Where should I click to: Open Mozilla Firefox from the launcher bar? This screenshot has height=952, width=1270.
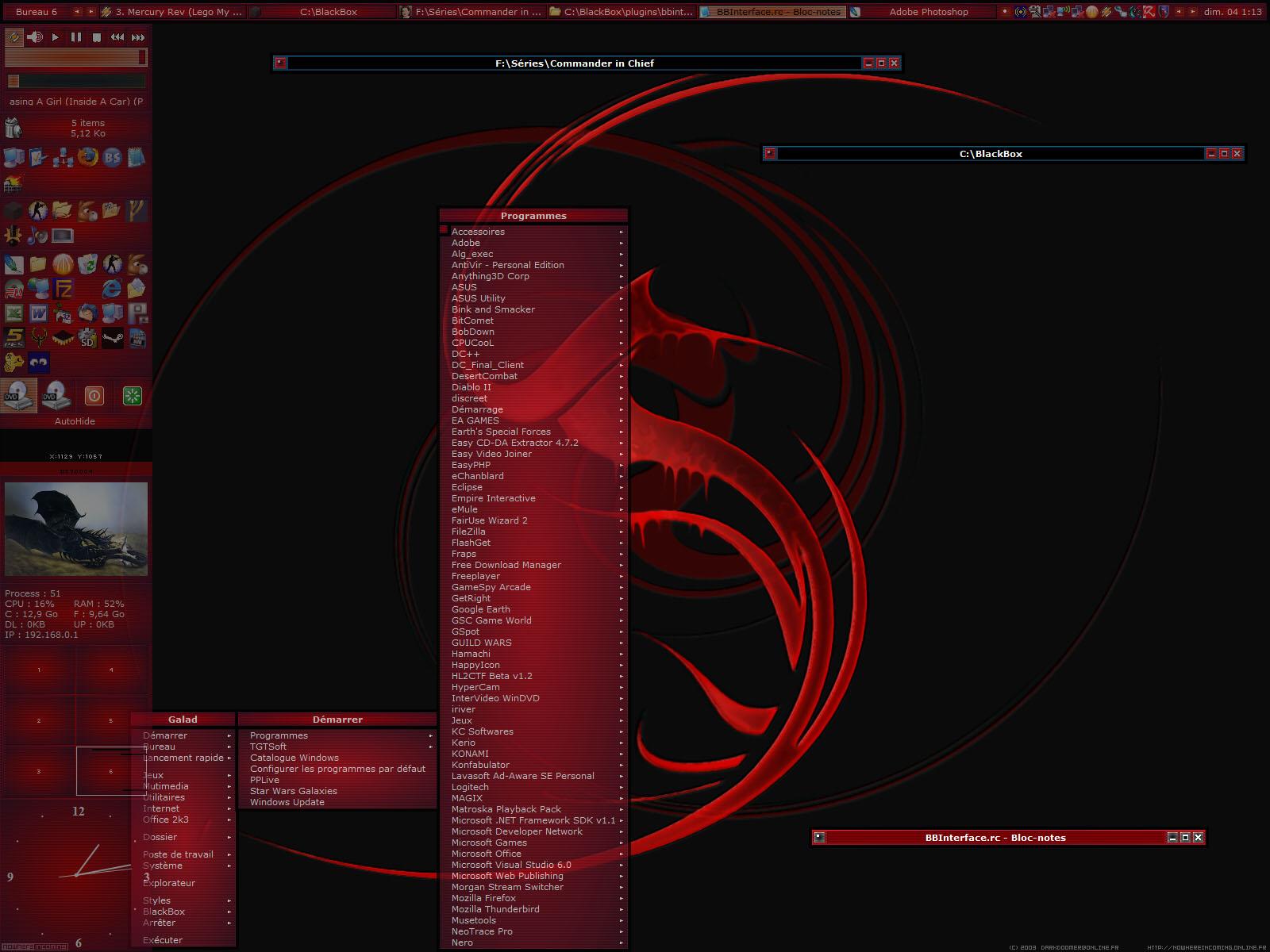[87, 157]
